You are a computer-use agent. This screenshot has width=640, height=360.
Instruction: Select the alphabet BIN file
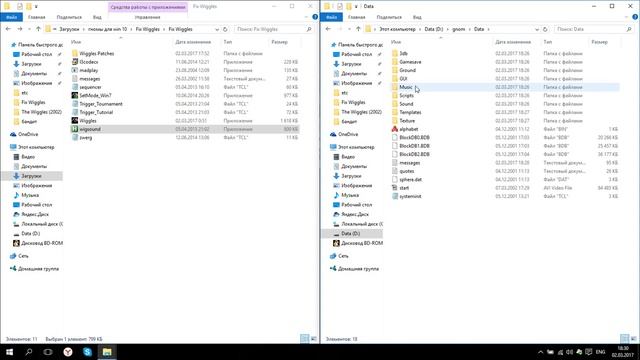pos(409,129)
